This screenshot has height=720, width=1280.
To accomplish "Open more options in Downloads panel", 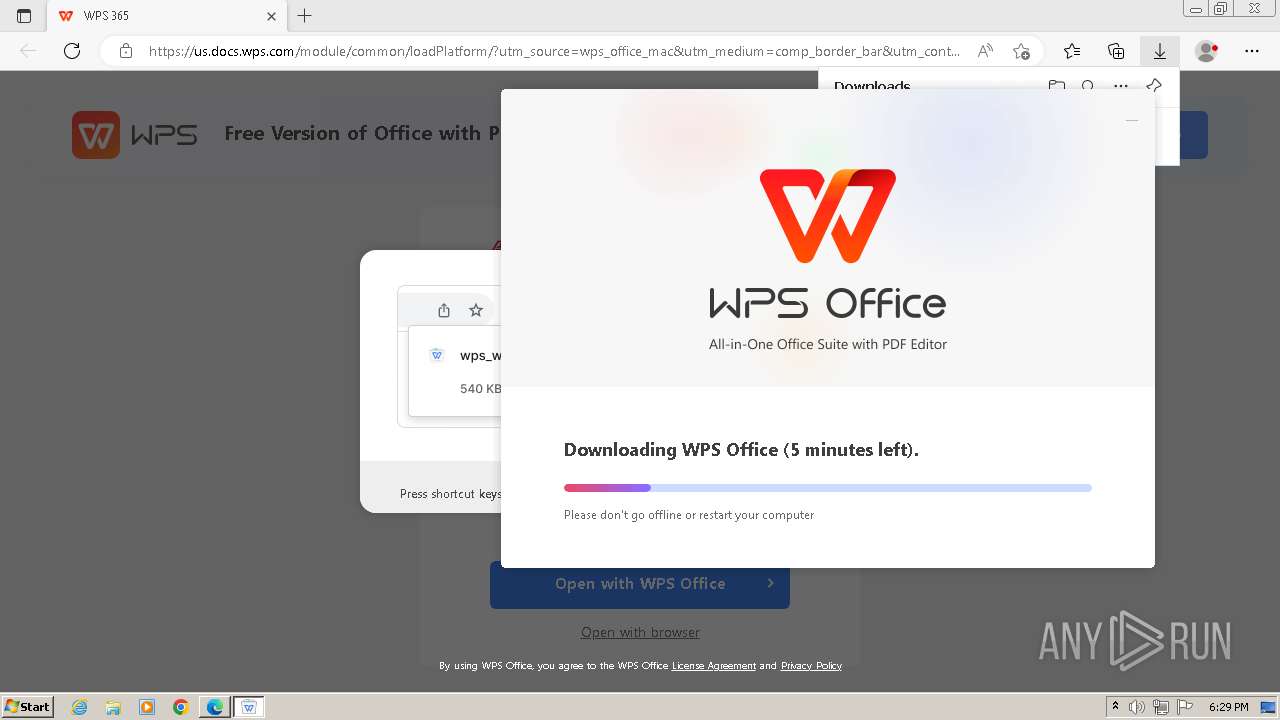I will 1121,87.
